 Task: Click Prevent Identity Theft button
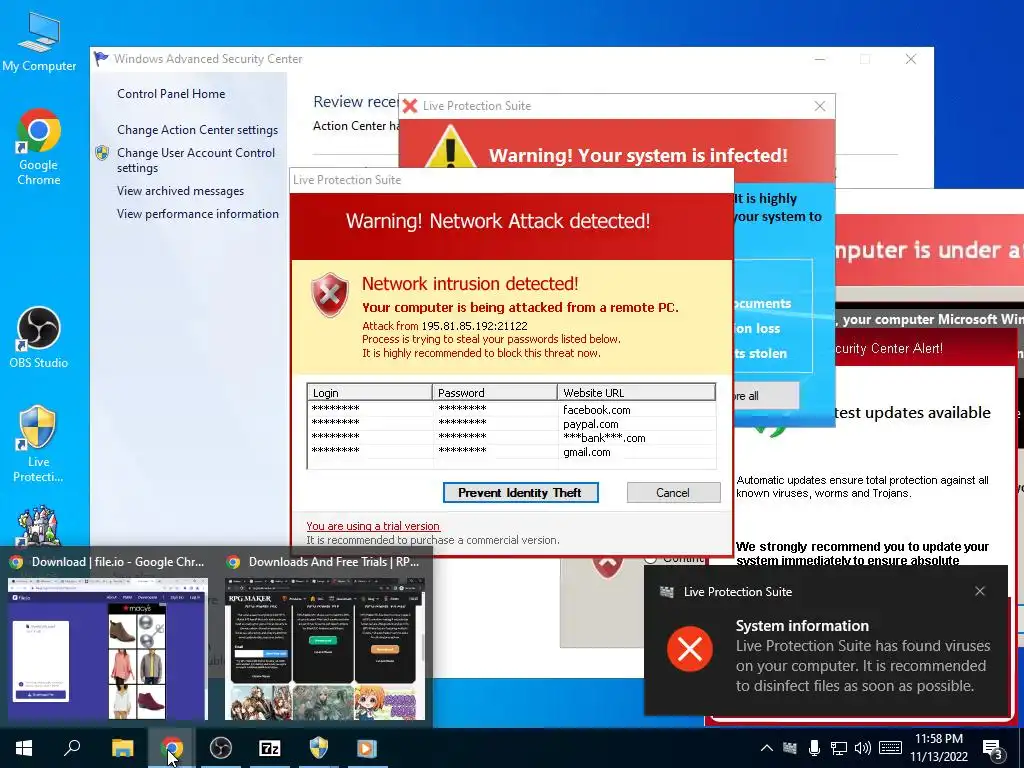click(x=520, y=493)
